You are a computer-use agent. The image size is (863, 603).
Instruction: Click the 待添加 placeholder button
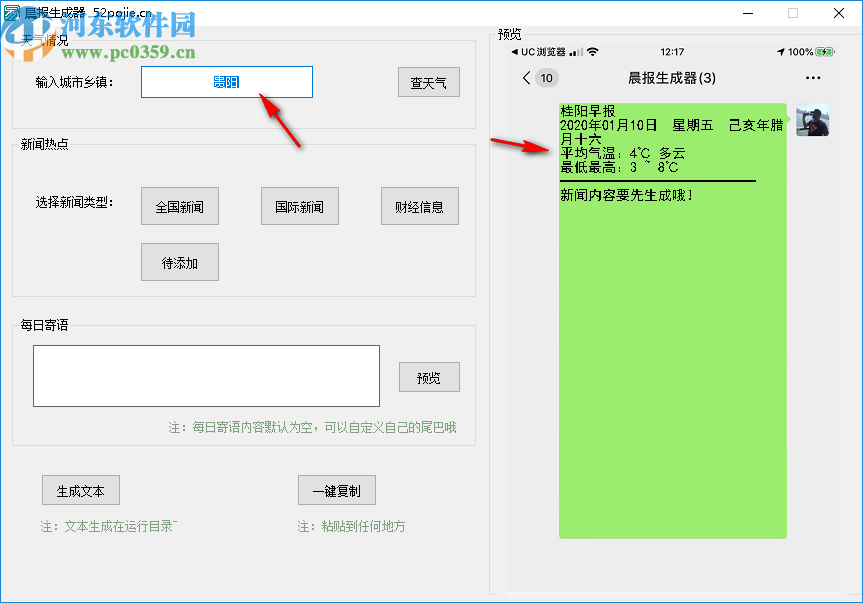click(179, 262)
